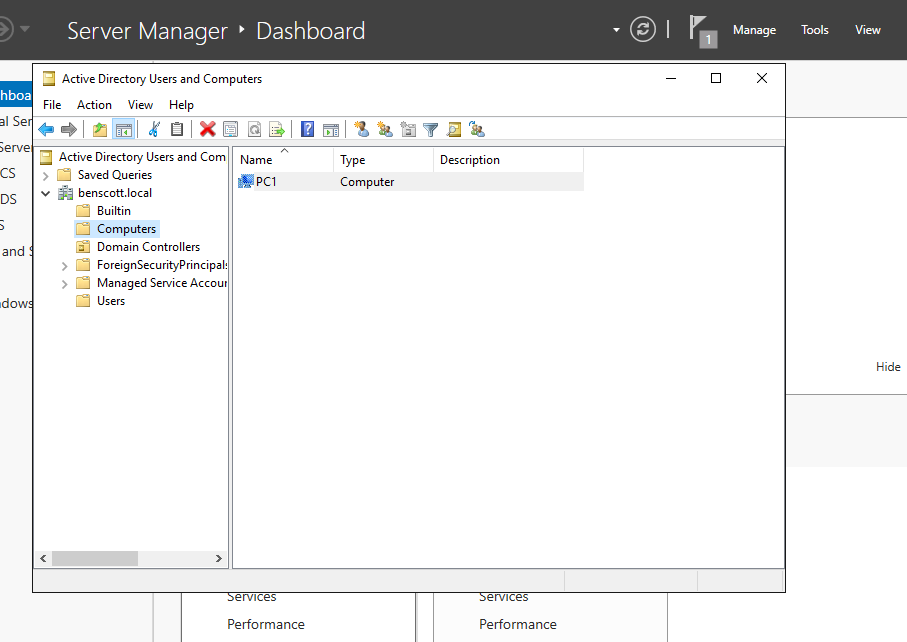
Task: Click the Export List icon
Action: tap(277, 130)
